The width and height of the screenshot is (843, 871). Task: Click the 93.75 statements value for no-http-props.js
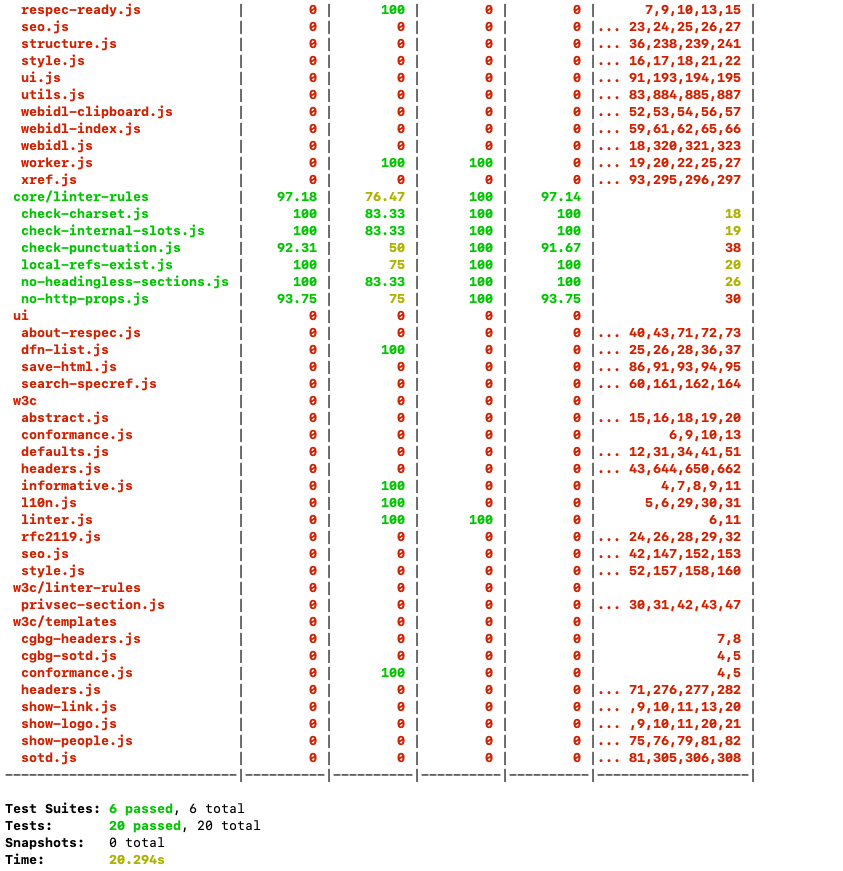click(297, 299)
